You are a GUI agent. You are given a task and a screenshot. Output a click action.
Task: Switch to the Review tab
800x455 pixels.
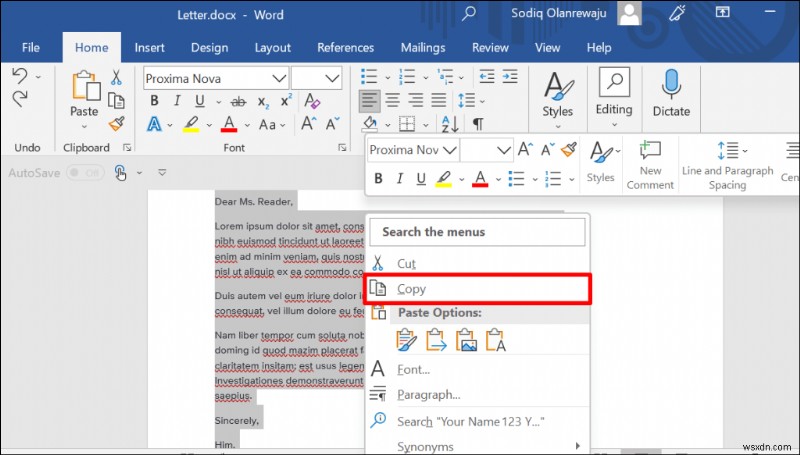coord(490,48)
